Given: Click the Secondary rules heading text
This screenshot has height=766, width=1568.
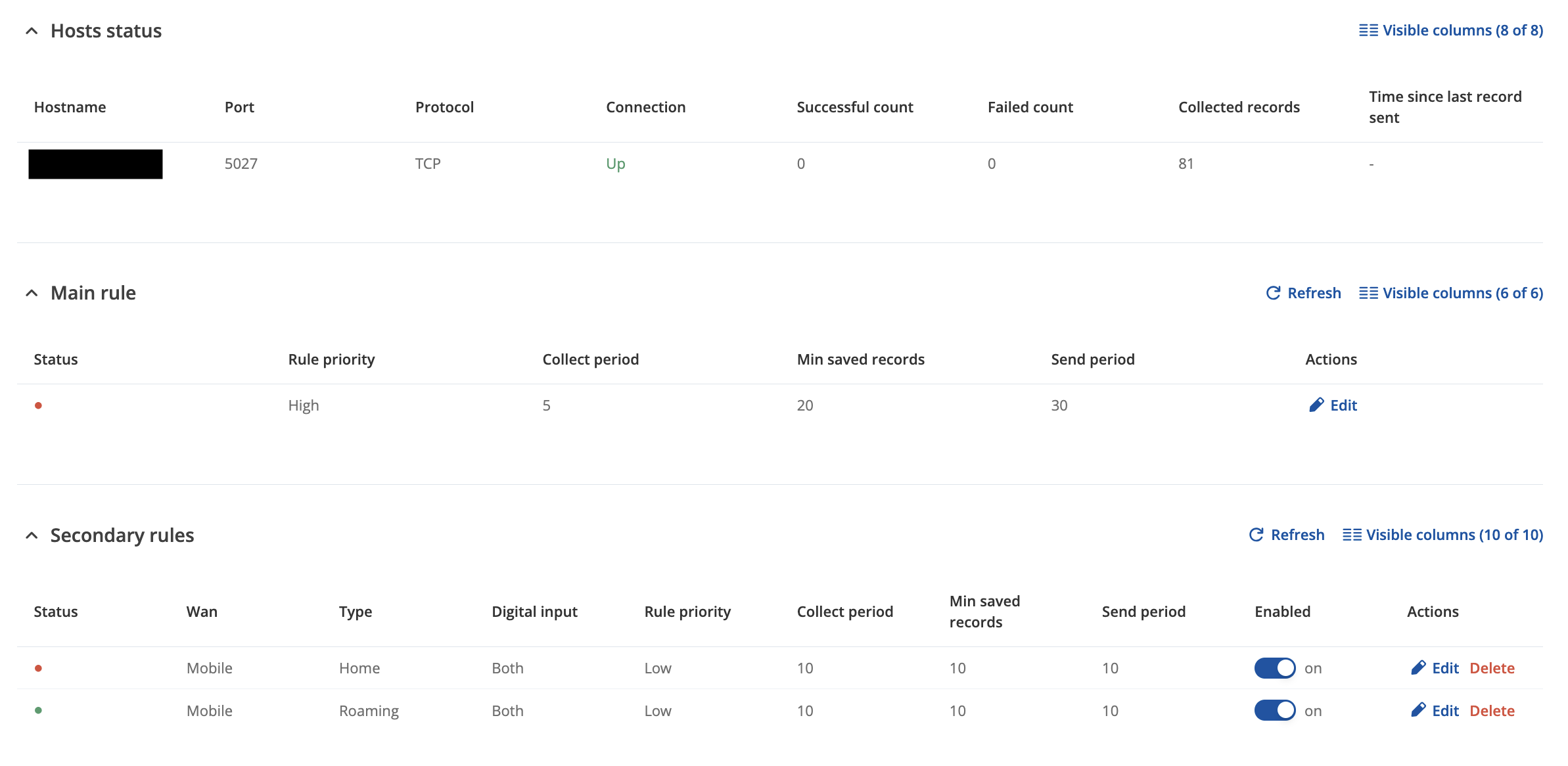Looking at the screenshot, I should point(122,535).
